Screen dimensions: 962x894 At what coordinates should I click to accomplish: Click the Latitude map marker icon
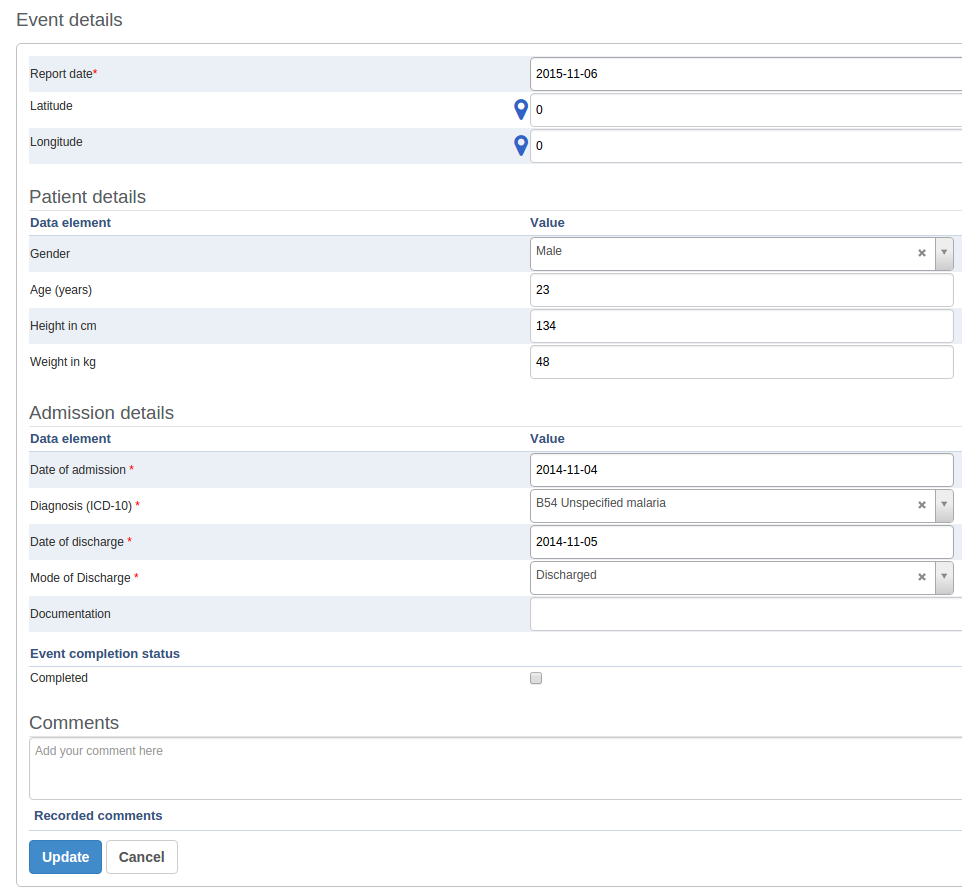(520, 110)
